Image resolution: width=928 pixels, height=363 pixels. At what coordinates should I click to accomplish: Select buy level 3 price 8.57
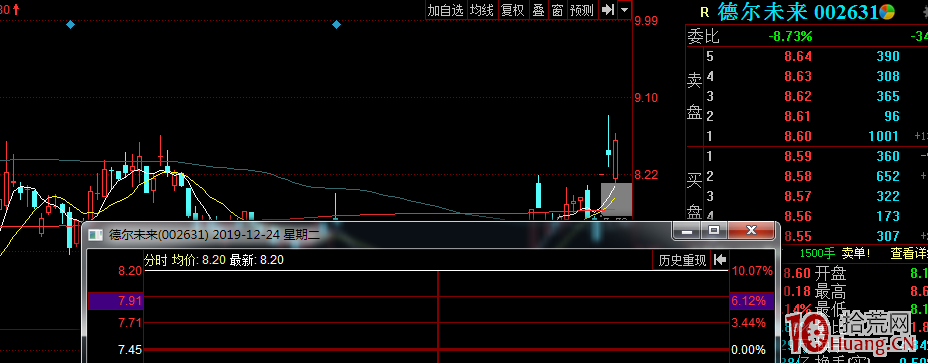(798, 196)
